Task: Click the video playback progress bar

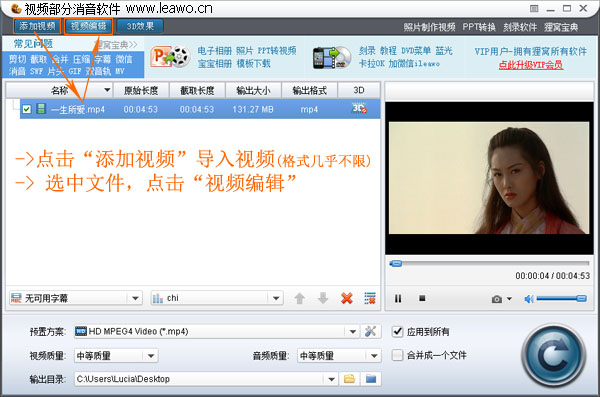Action: point(489,263)
